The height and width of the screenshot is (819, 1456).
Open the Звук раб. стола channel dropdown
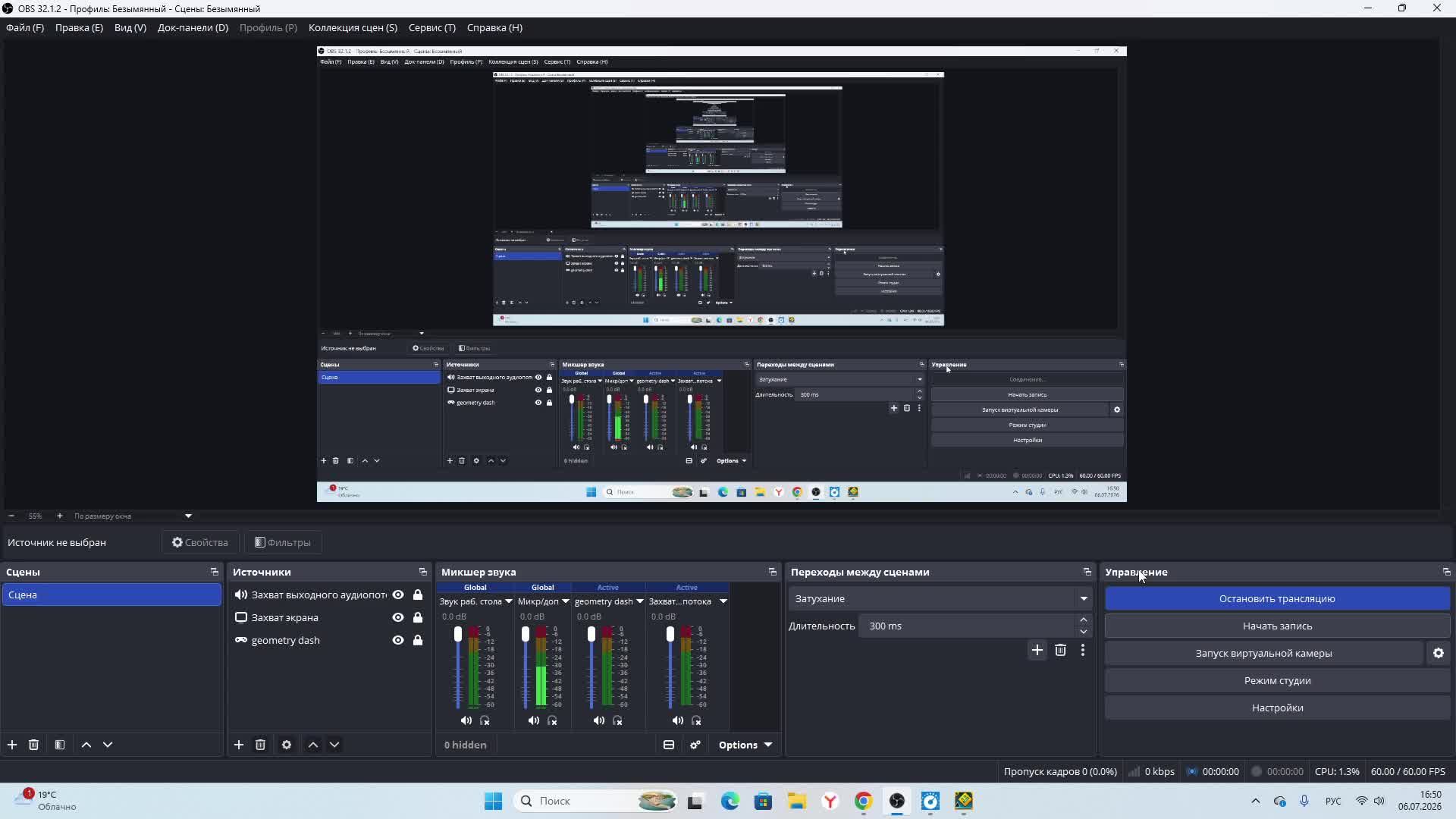(509, 601)
